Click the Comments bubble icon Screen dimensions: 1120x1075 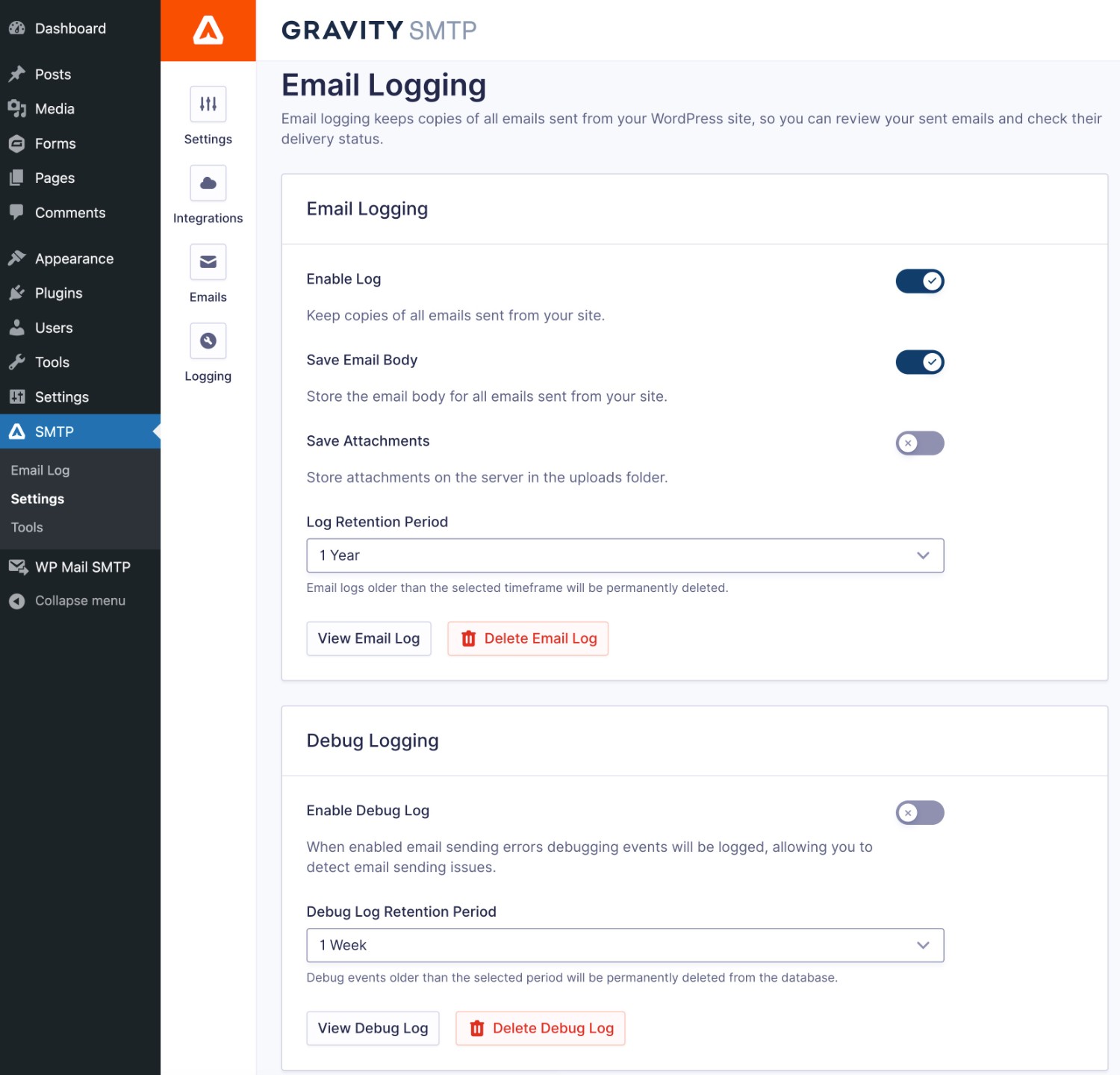click(x=17, y=212)
